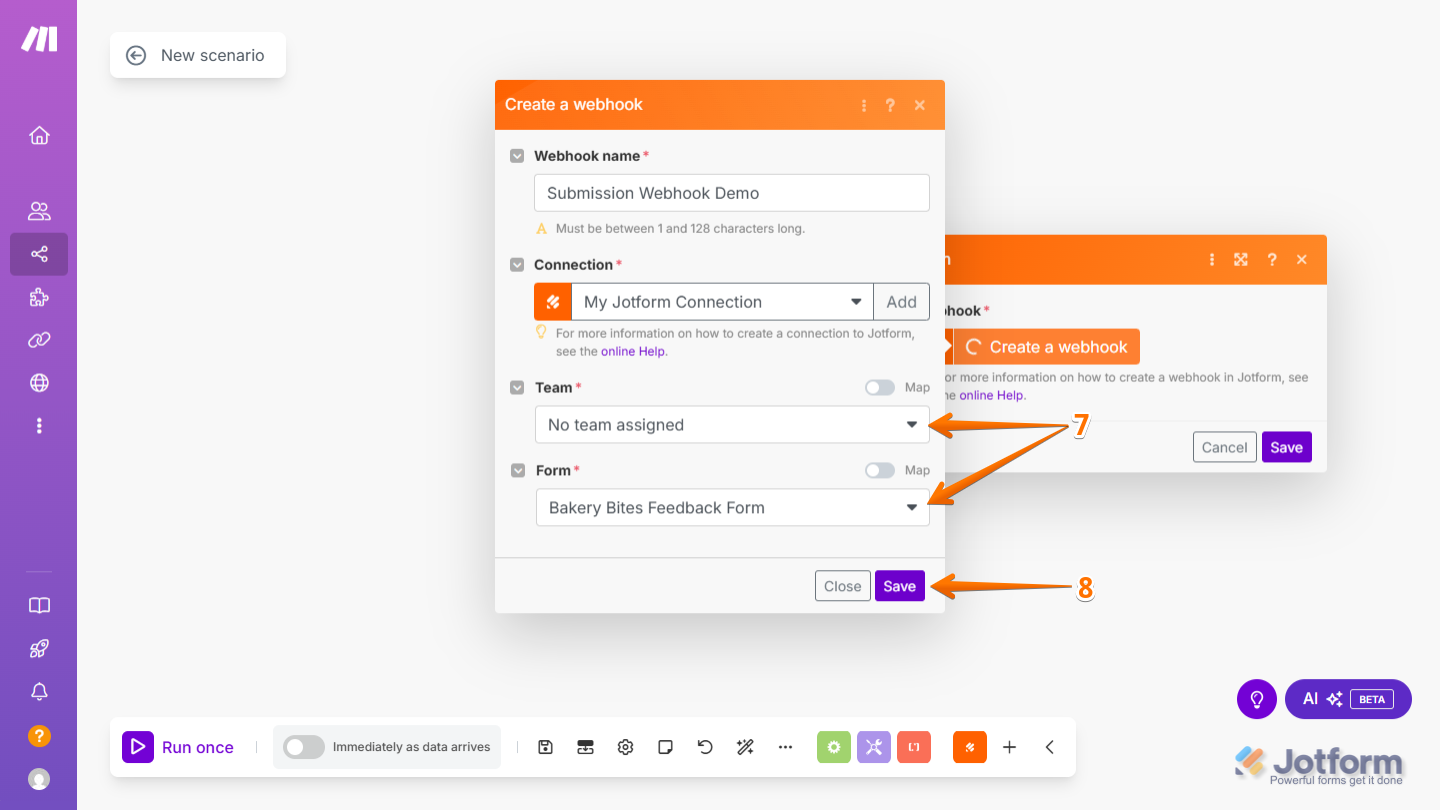The height and width of the screenshot is (810, 1440).
Task: Toggle Map next to the Form field
Action: [x=879, y=470]
